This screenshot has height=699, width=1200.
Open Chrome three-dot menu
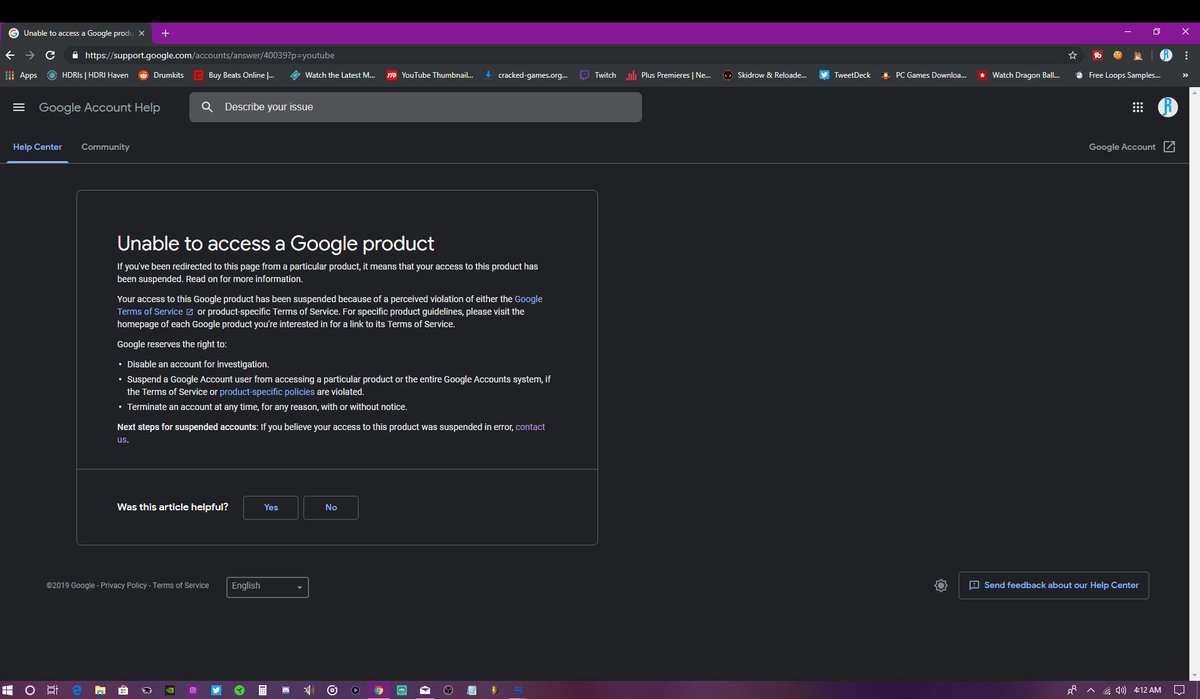[1186, 55]
